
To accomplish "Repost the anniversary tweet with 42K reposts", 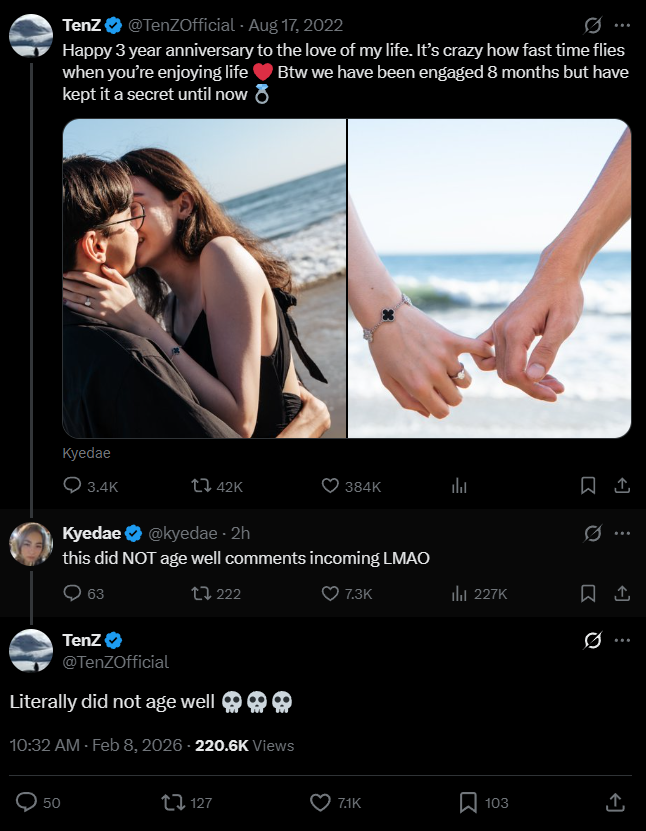I will [201, 486].
